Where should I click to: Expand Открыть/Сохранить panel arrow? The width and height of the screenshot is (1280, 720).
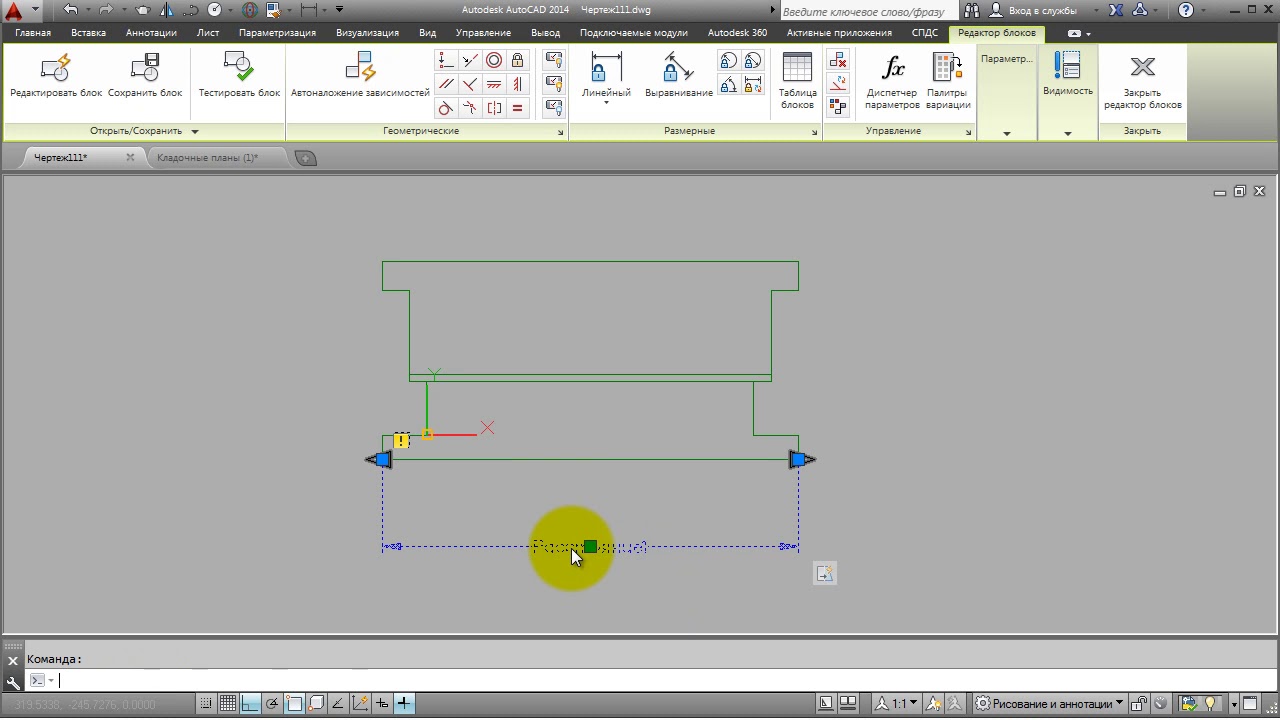(195, 131)
